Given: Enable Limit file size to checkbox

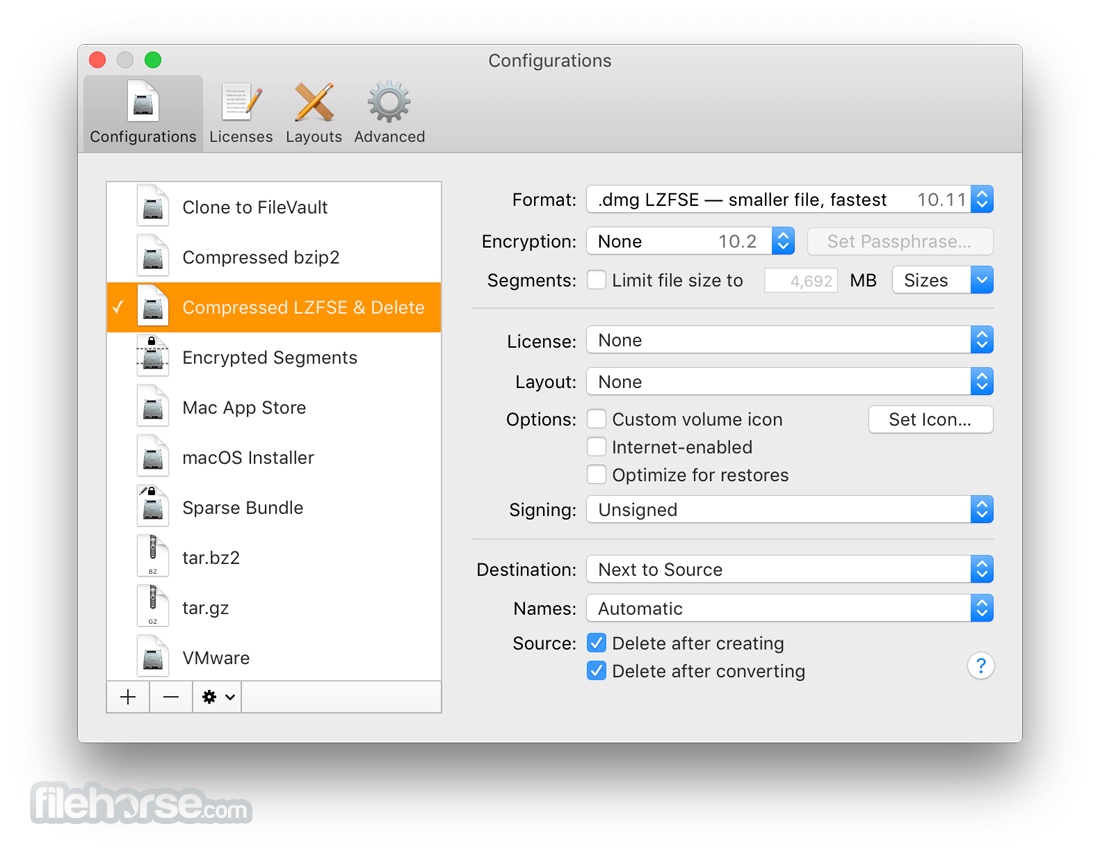Looking at the screenshot, I should point(596,280).
